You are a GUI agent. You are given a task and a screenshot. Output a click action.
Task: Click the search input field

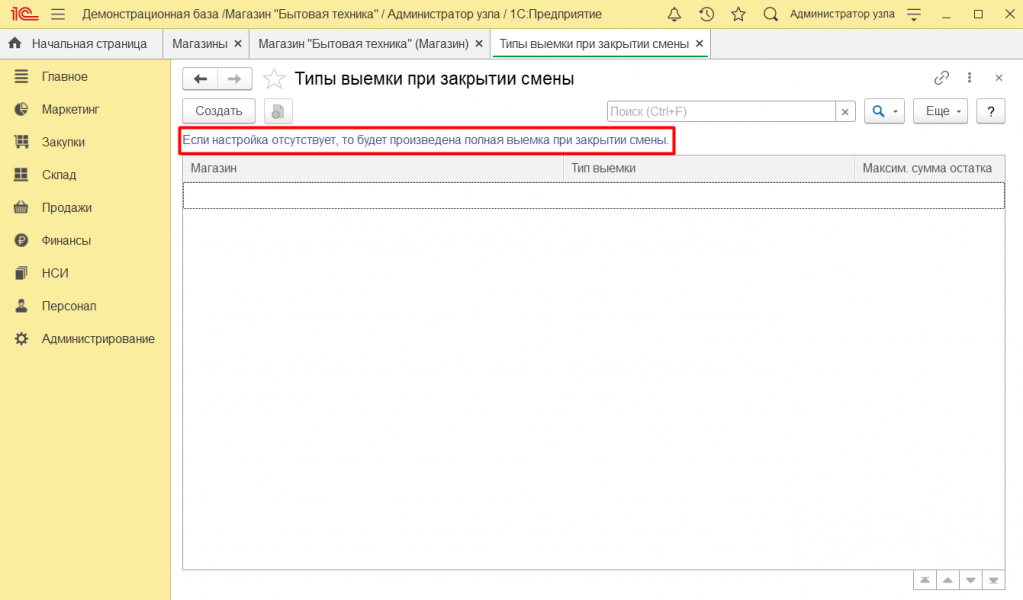(720, 111)
